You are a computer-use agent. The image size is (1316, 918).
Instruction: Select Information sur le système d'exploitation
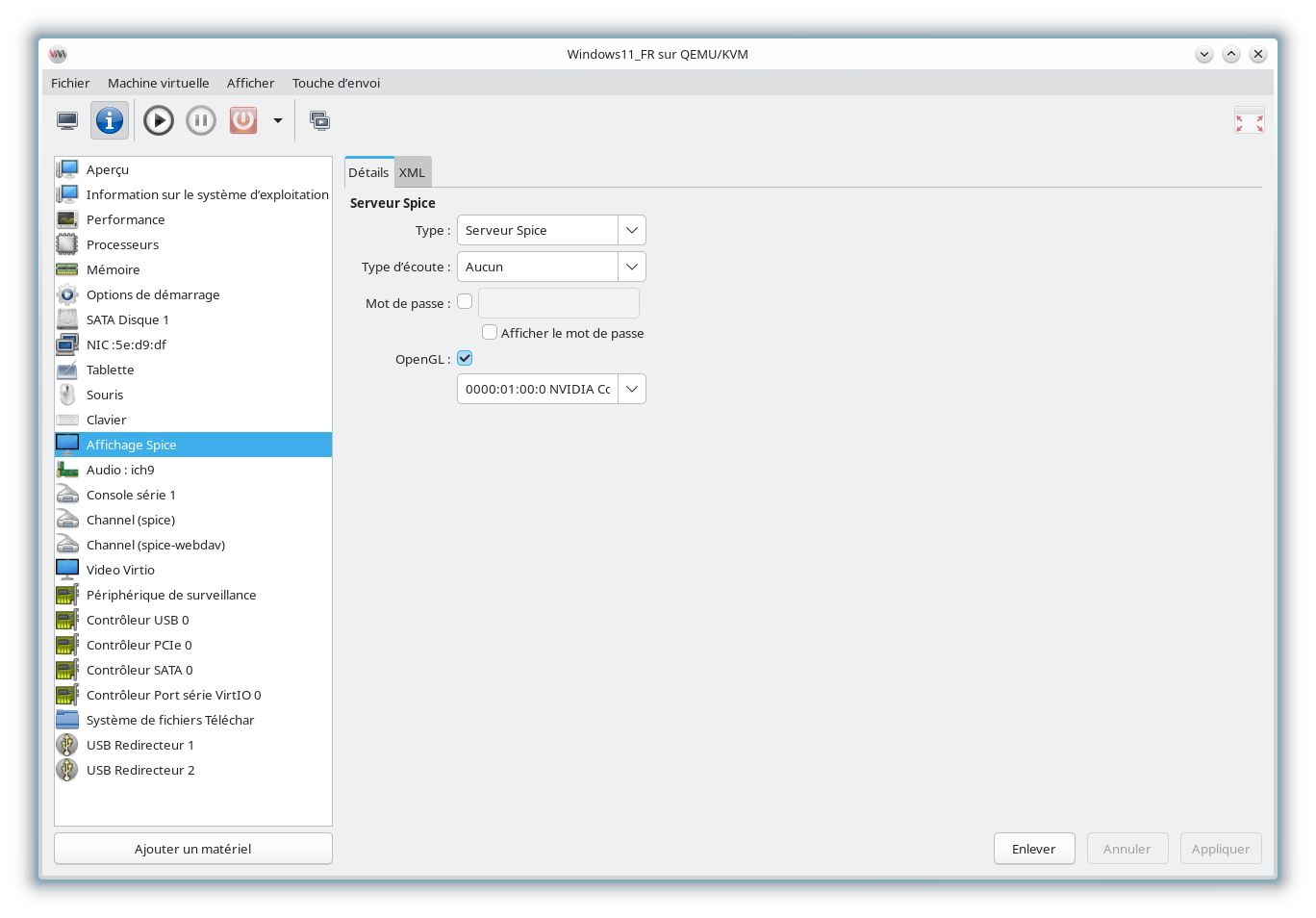click(x=193, y=194)
